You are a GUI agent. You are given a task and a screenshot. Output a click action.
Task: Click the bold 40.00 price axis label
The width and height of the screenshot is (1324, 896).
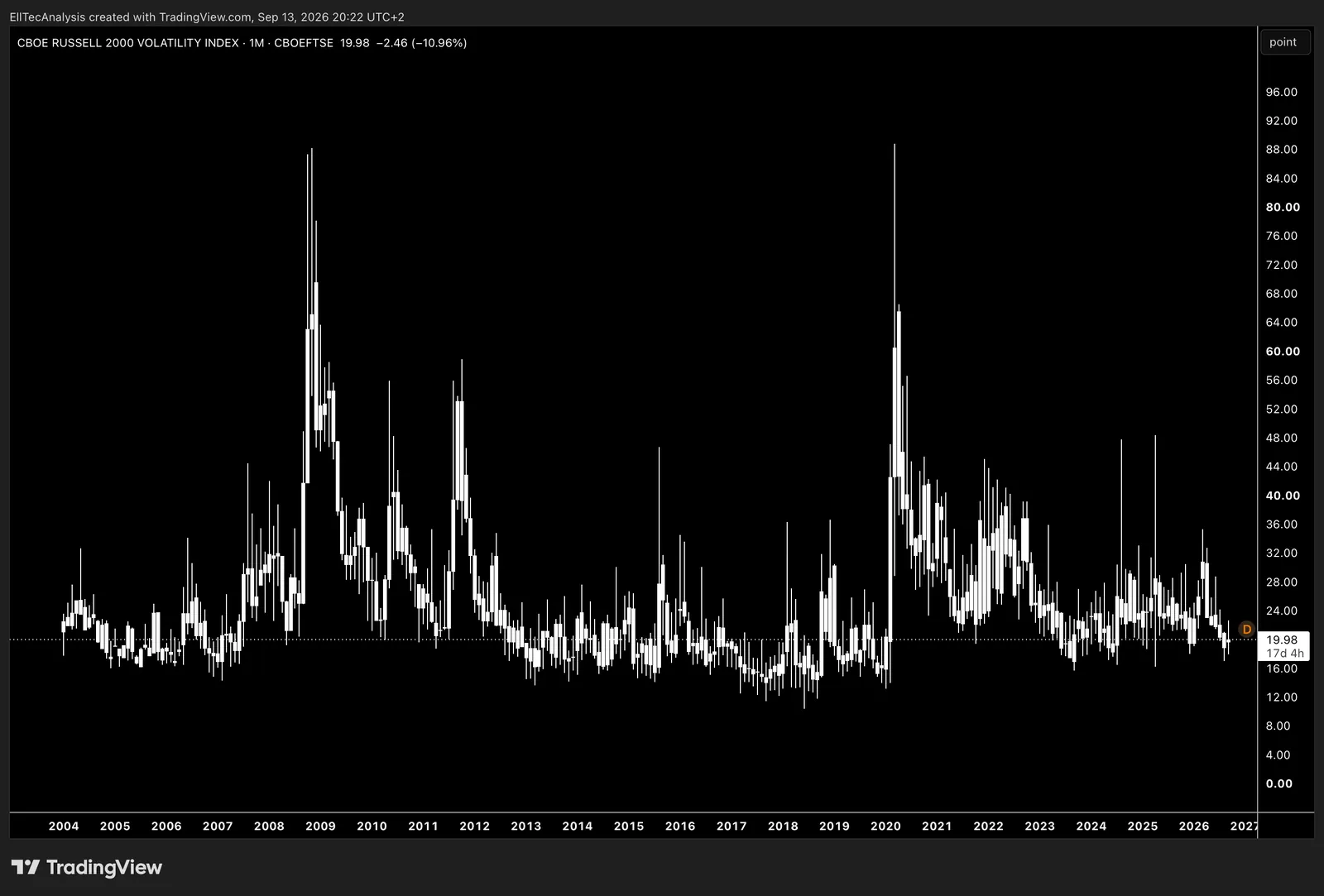tap(1283, 496)
